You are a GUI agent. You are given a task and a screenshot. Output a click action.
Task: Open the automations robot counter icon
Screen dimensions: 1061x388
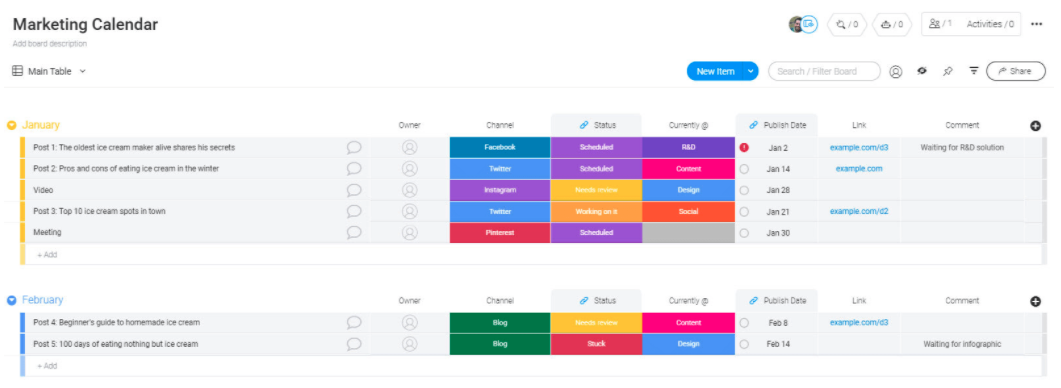tap(891, 24)
